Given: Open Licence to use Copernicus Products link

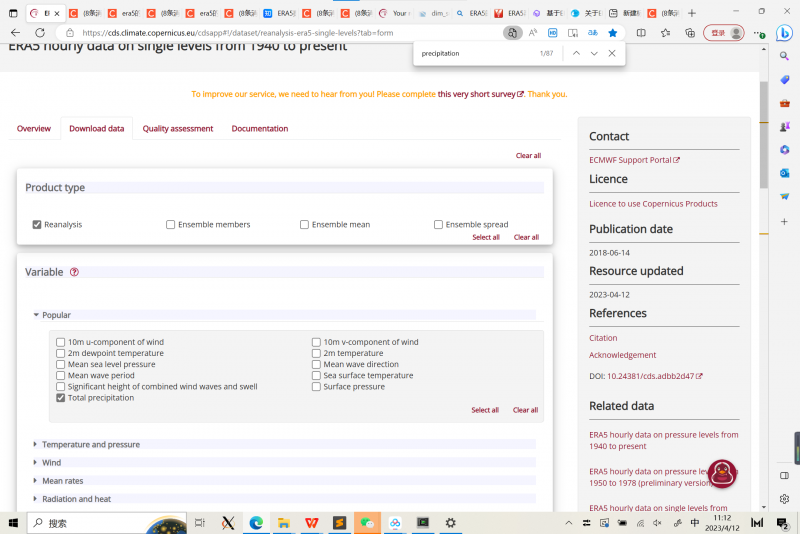Looking at the screenshot, I should (653, 204).
